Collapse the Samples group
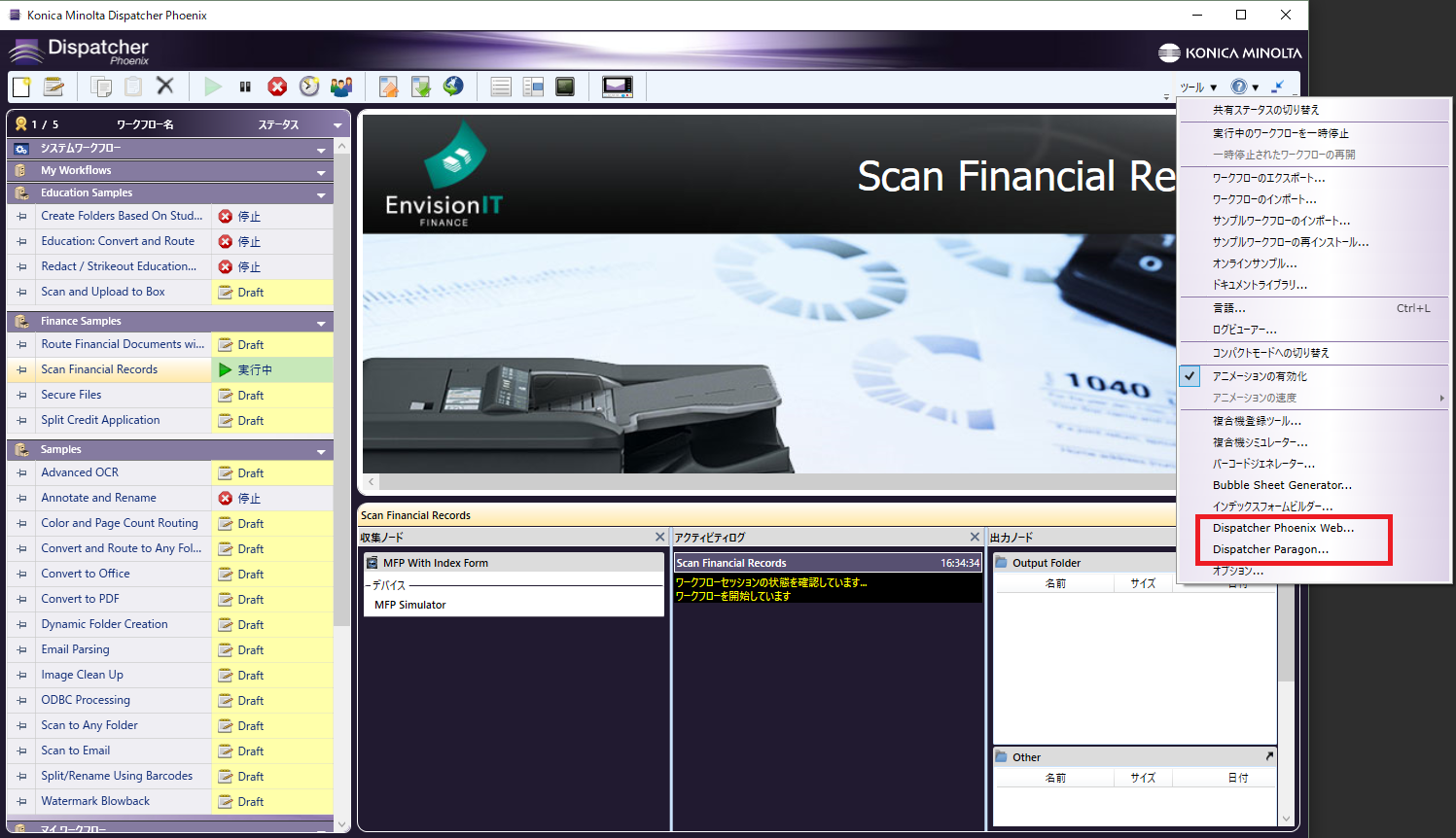Image resolution: width=1456 pixels, height=838 pixels. click(x=321, y=451)
